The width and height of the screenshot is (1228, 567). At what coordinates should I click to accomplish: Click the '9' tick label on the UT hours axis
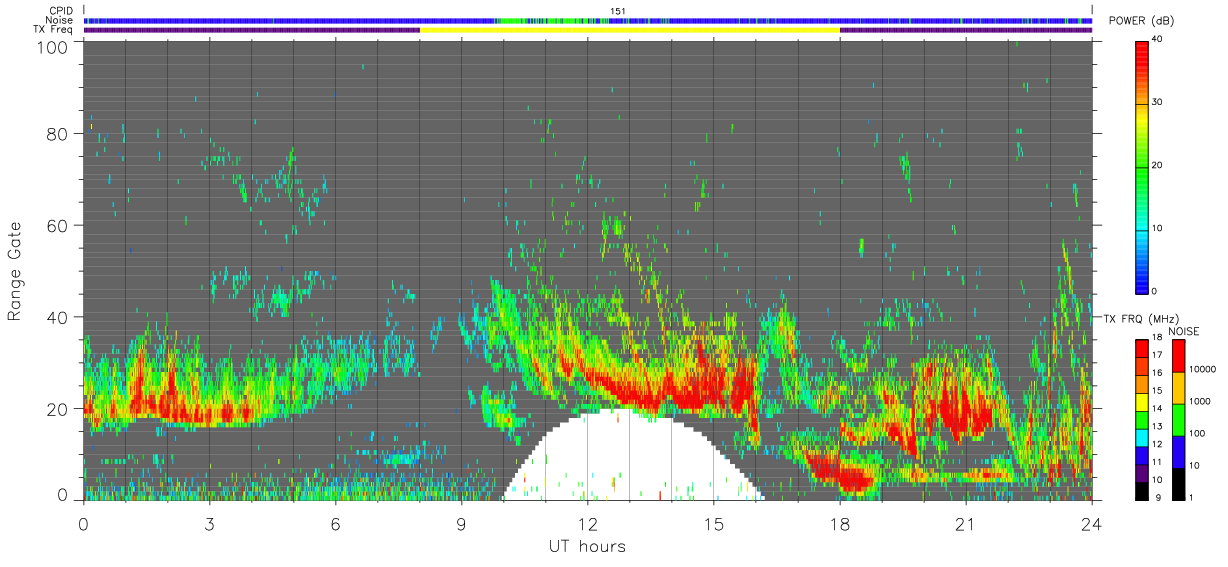point(462,523)
